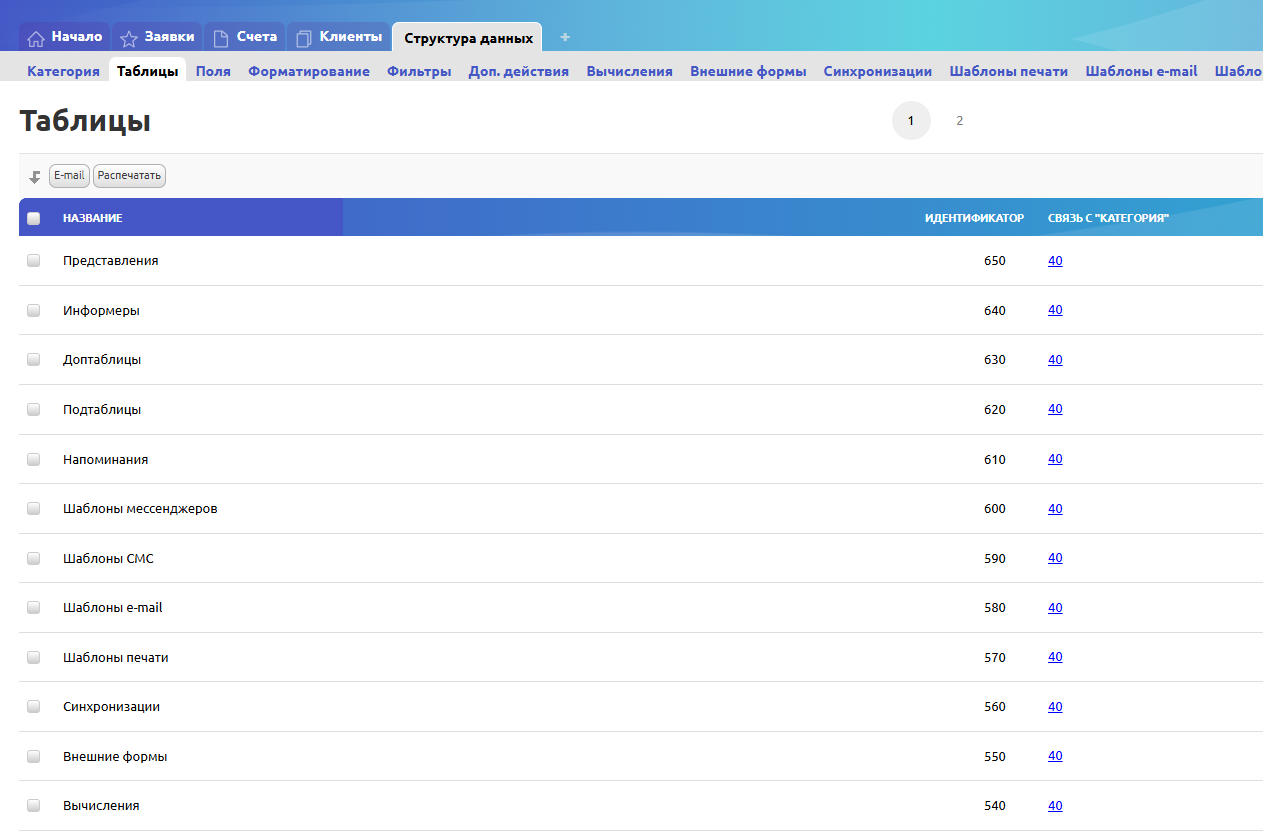Open category link 40 for Информеры

1055,310
